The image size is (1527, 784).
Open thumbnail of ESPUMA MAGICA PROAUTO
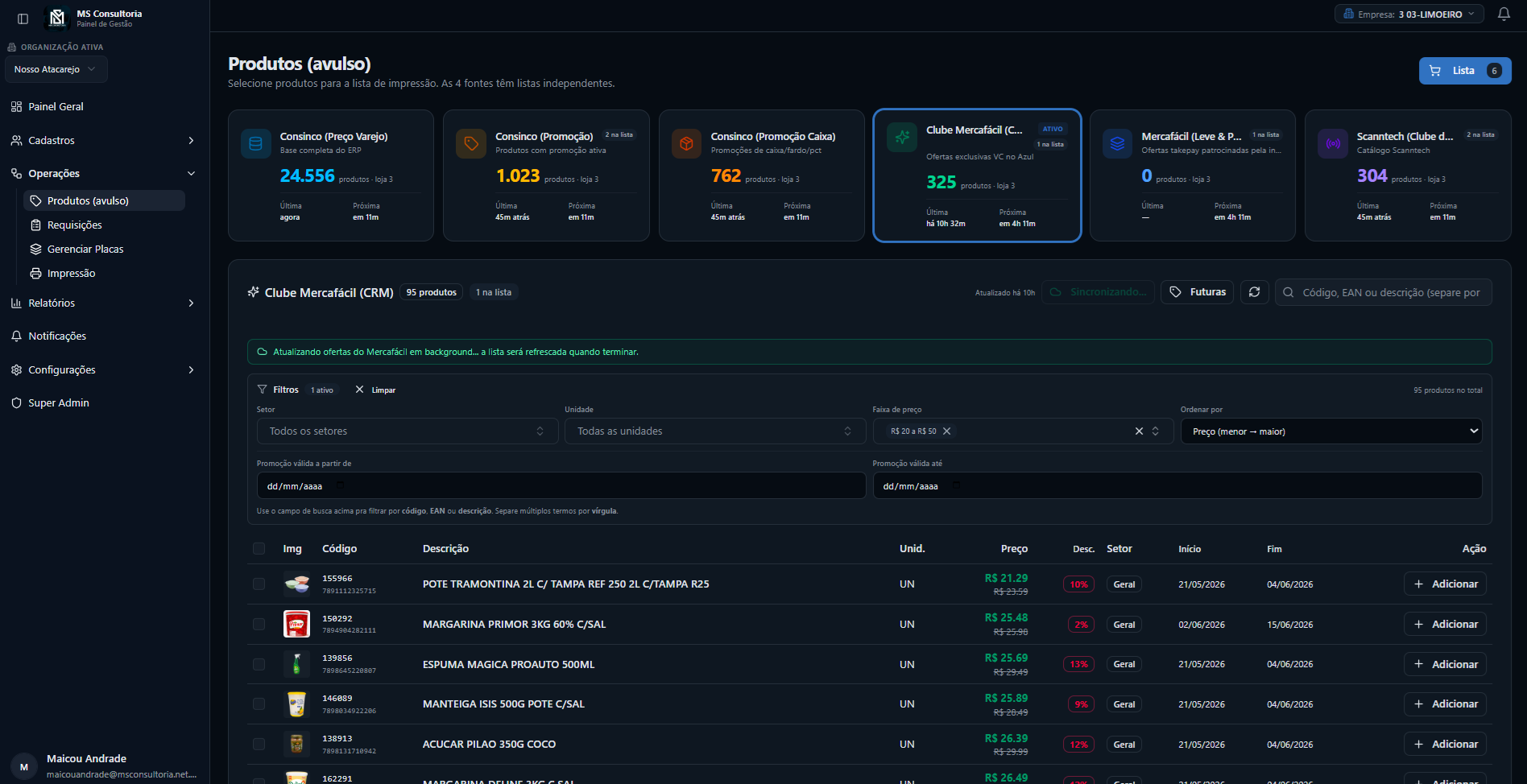coord(296,664)
